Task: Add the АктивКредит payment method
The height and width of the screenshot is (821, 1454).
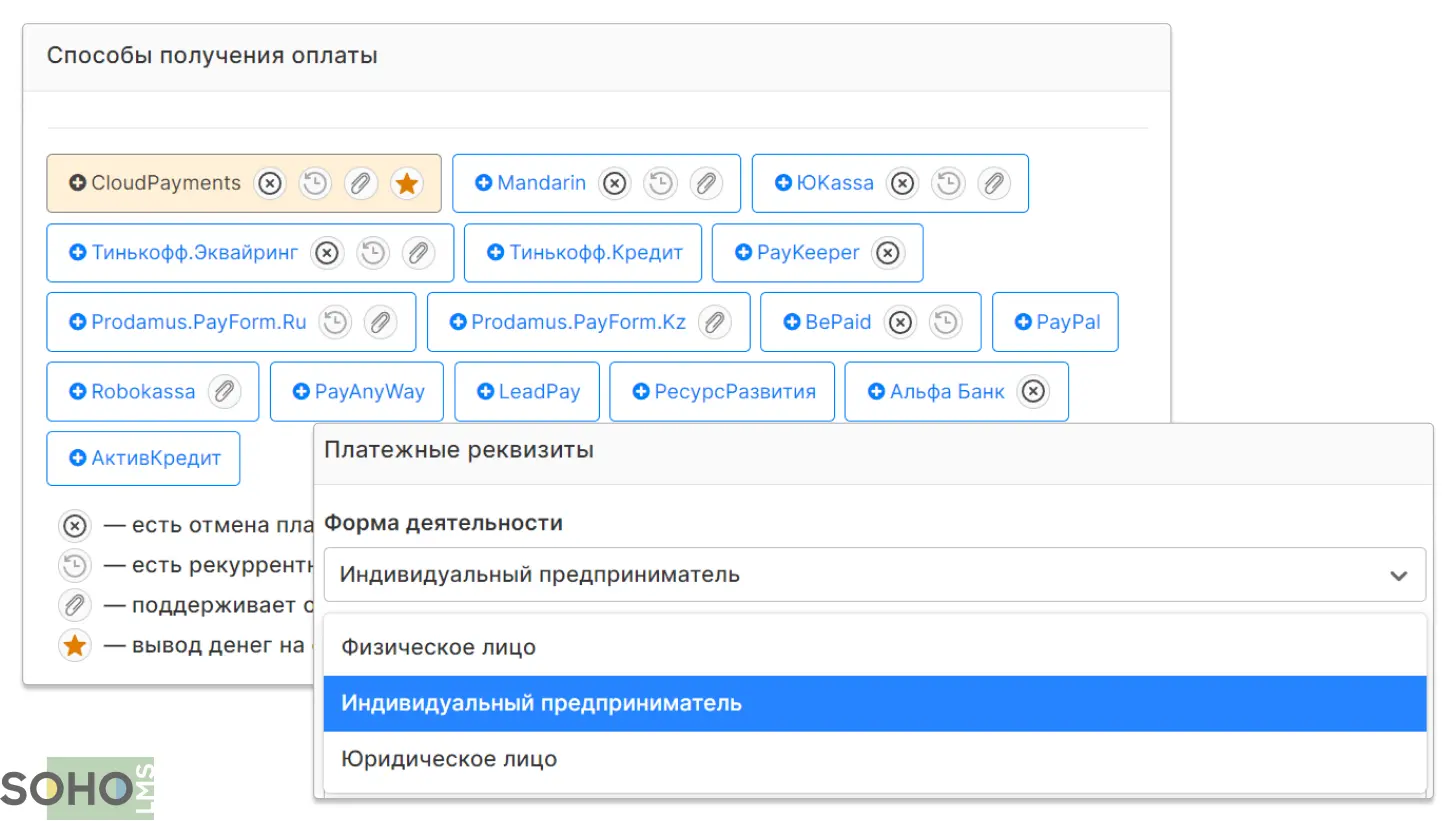Action: pyautogui.click(x=144, y=459)
